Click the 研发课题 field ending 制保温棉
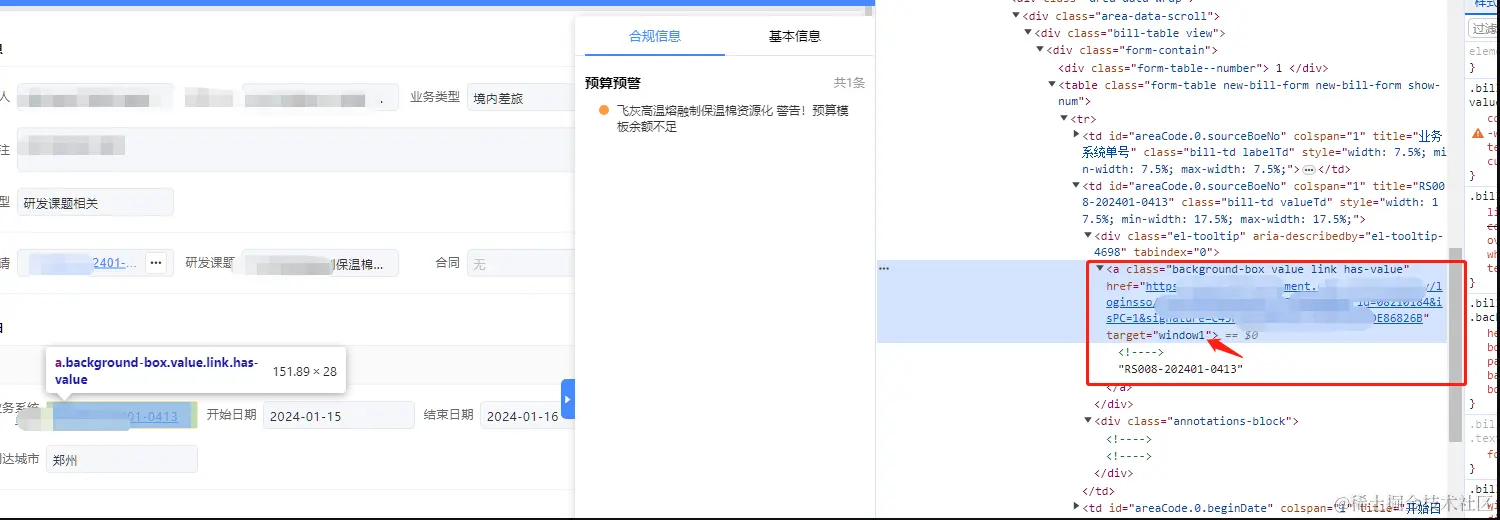The height and width of the screenshot is (520, 1500). (x=320, y=263)
